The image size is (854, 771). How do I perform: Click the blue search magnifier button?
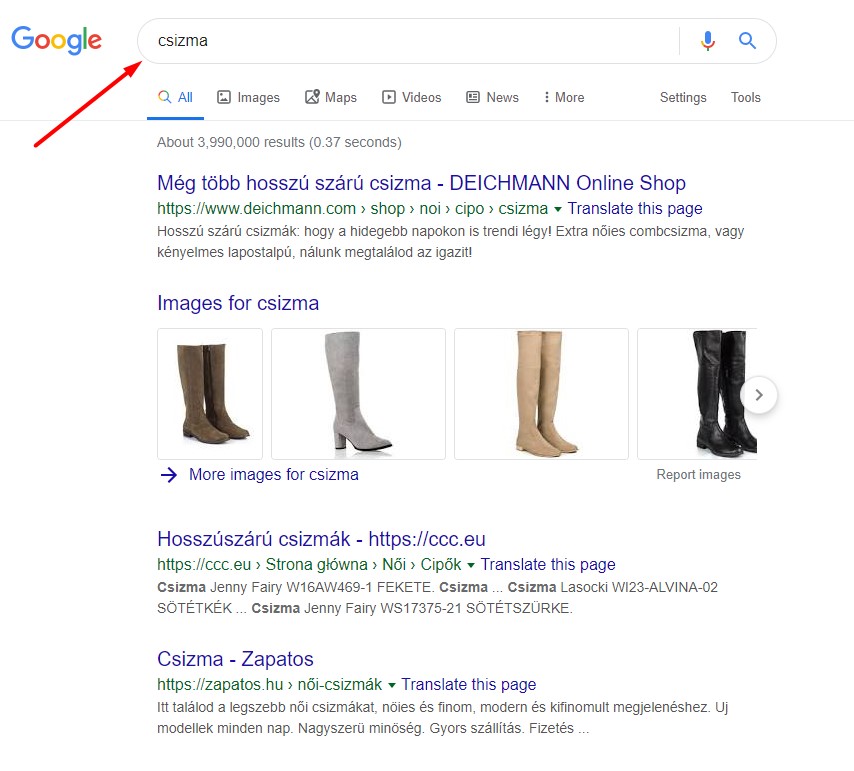coord(747,40)
